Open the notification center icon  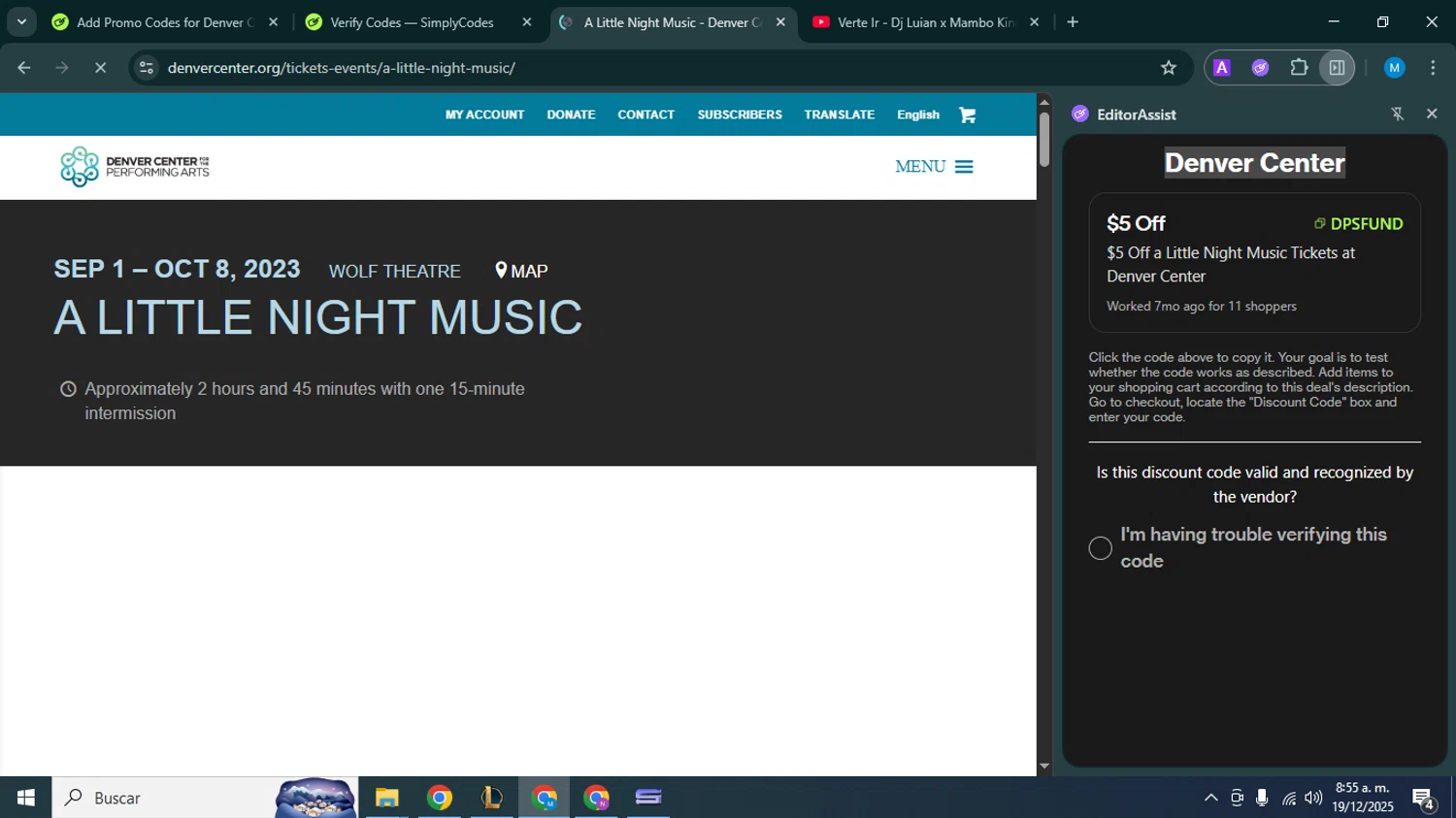[1424, 799]
